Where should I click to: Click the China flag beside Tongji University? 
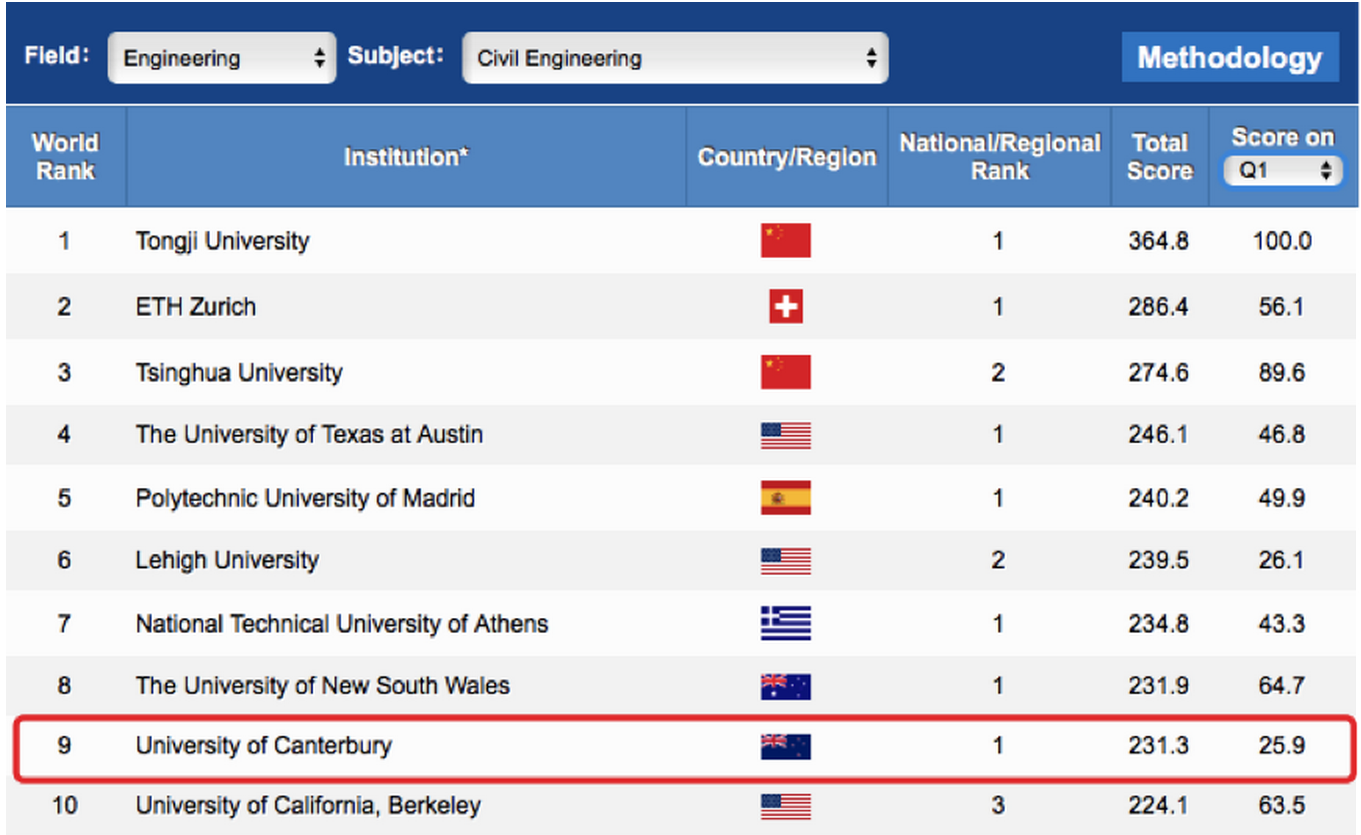pyautogui.click(x=785, y=241)
